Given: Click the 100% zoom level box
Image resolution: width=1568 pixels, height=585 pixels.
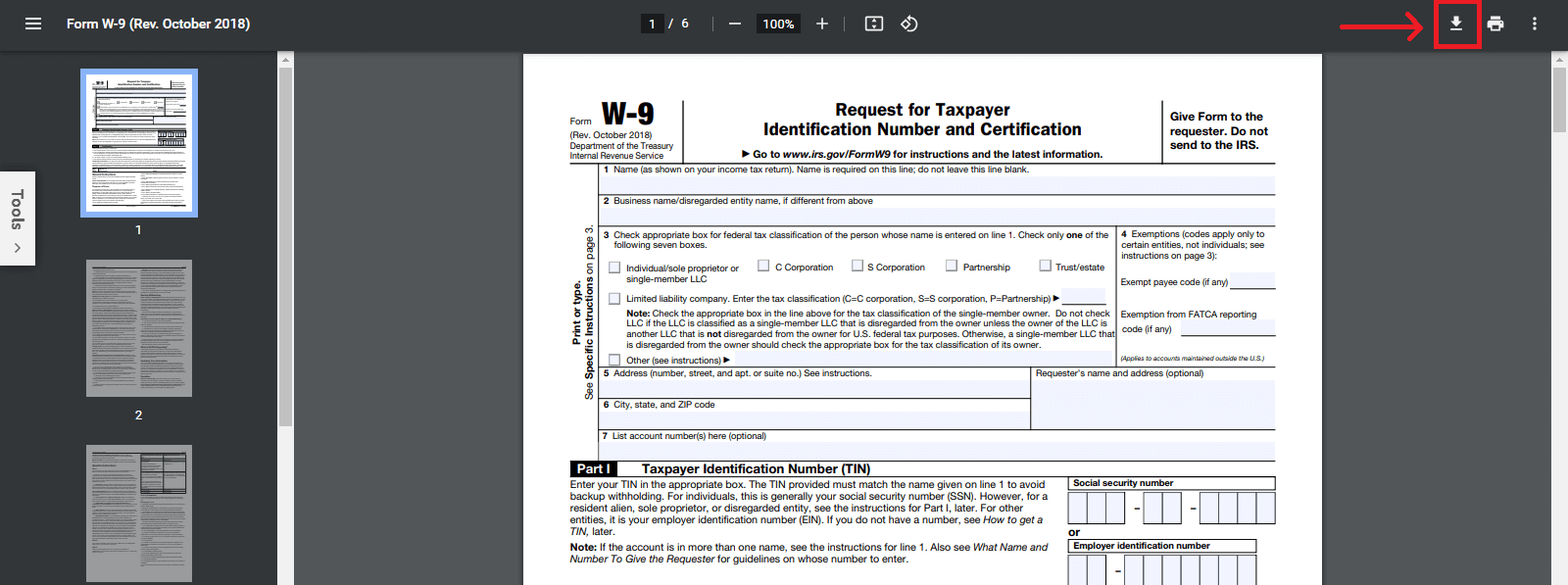Looking at the screenshot, I should [x=778, y=24].
